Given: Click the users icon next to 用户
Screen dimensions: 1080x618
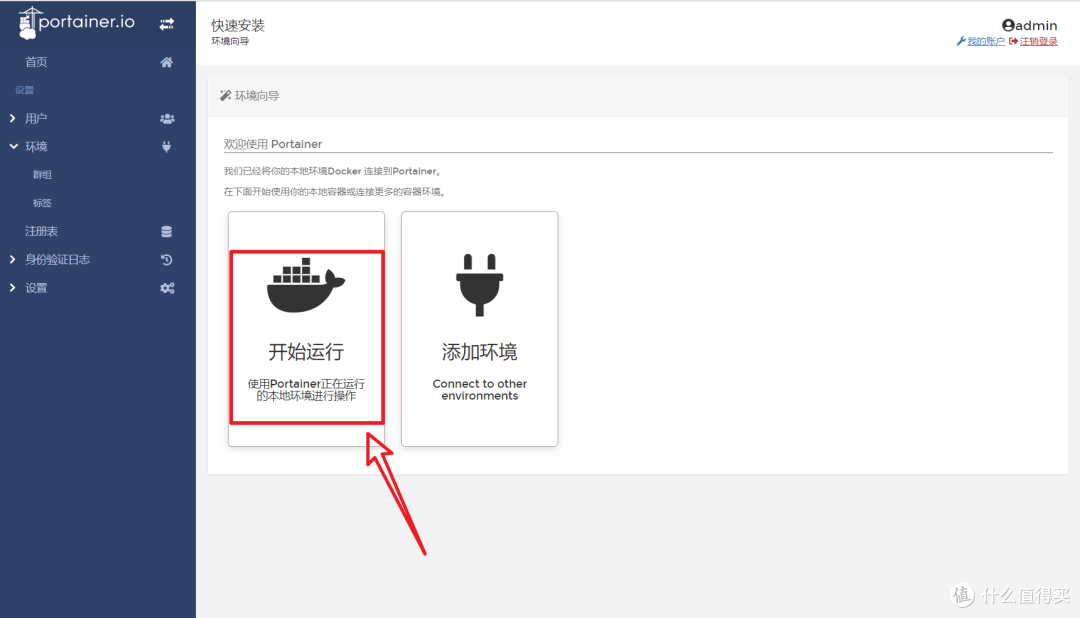Looking at the screenshot, I should click(167, 117).
